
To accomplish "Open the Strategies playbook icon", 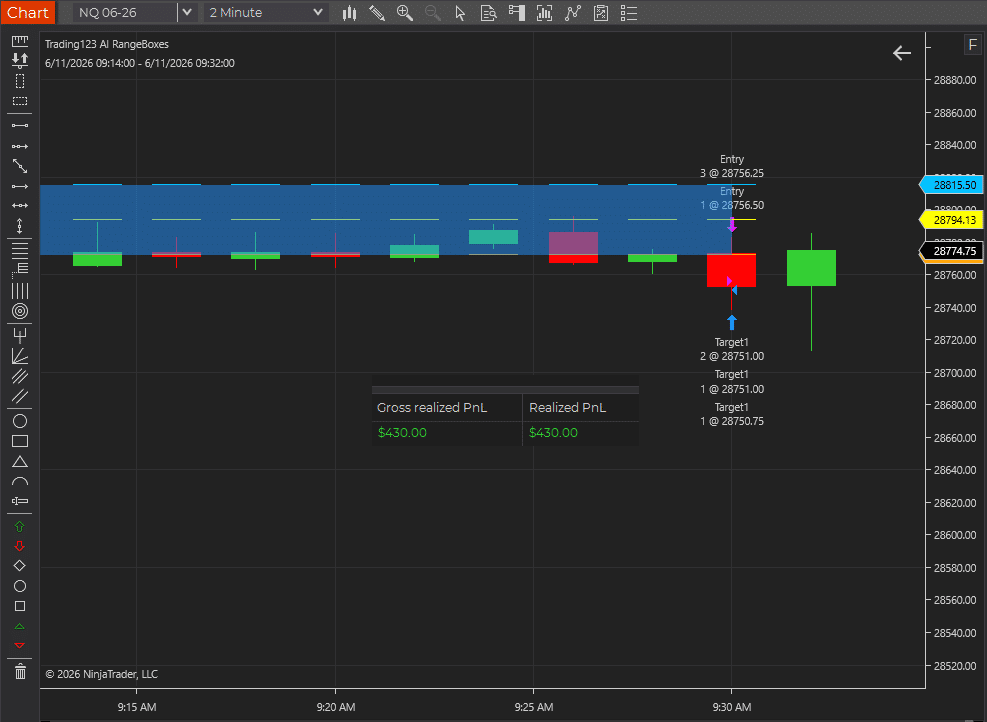I will (x=601, y=13).
